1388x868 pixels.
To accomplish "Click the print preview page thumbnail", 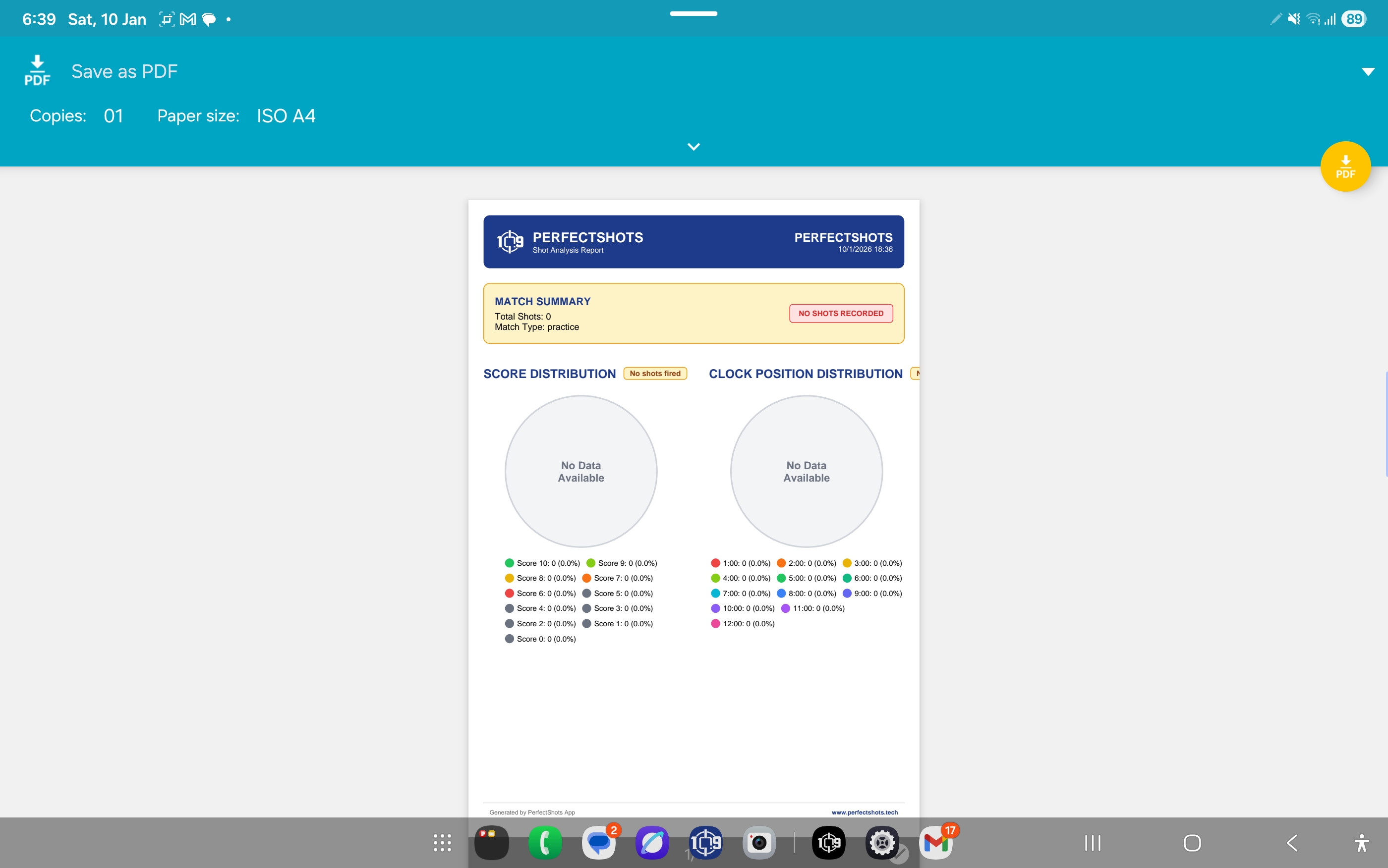I will [693, 505].
